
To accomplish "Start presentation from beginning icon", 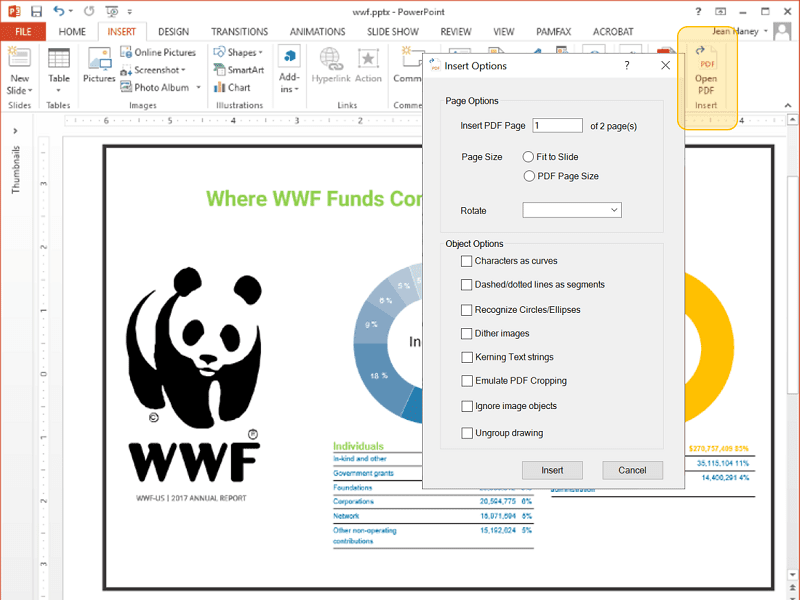I will point(111,11).
